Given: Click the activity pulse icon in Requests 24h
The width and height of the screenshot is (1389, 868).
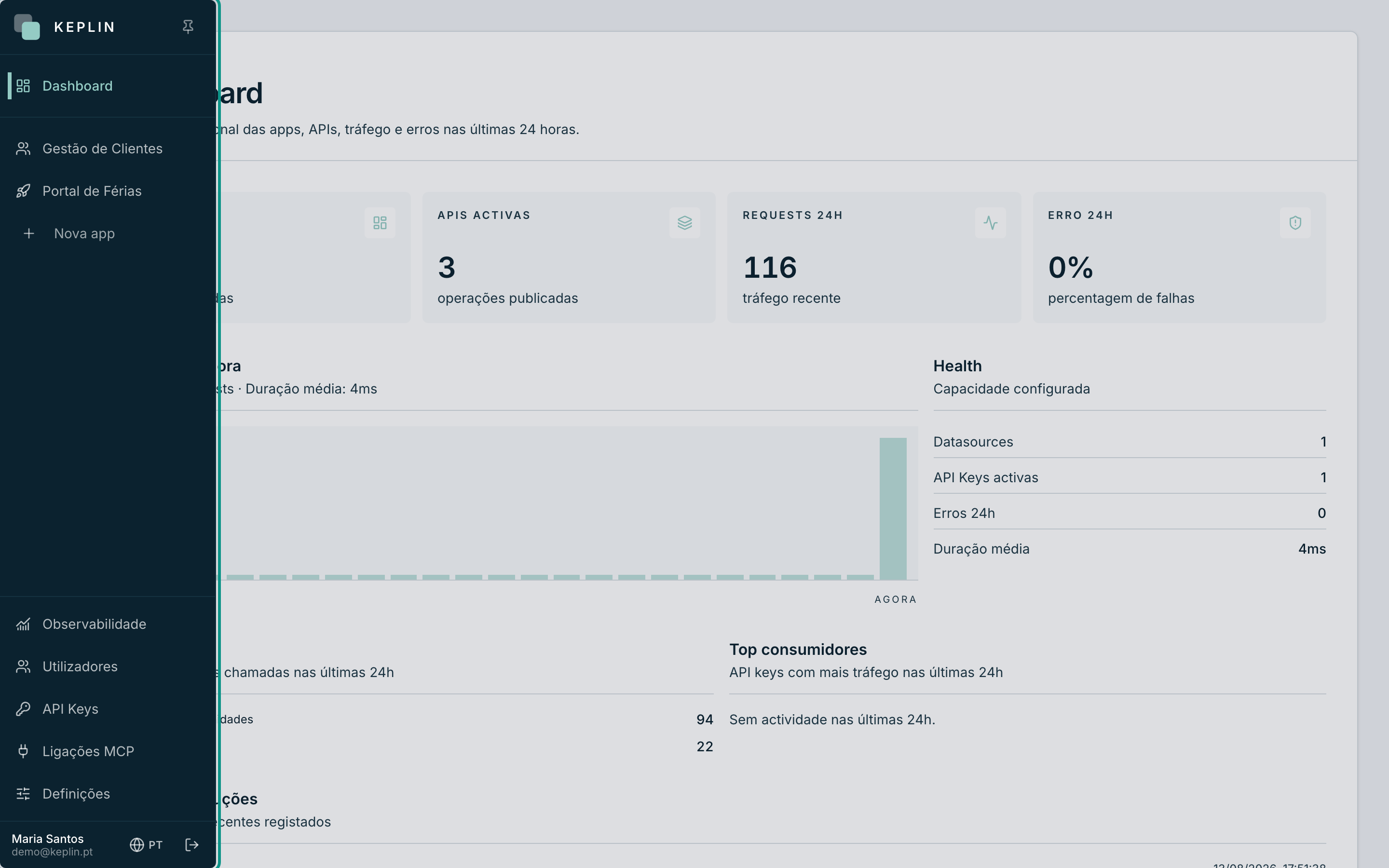Looking at the screenshot, I should 990,223.
